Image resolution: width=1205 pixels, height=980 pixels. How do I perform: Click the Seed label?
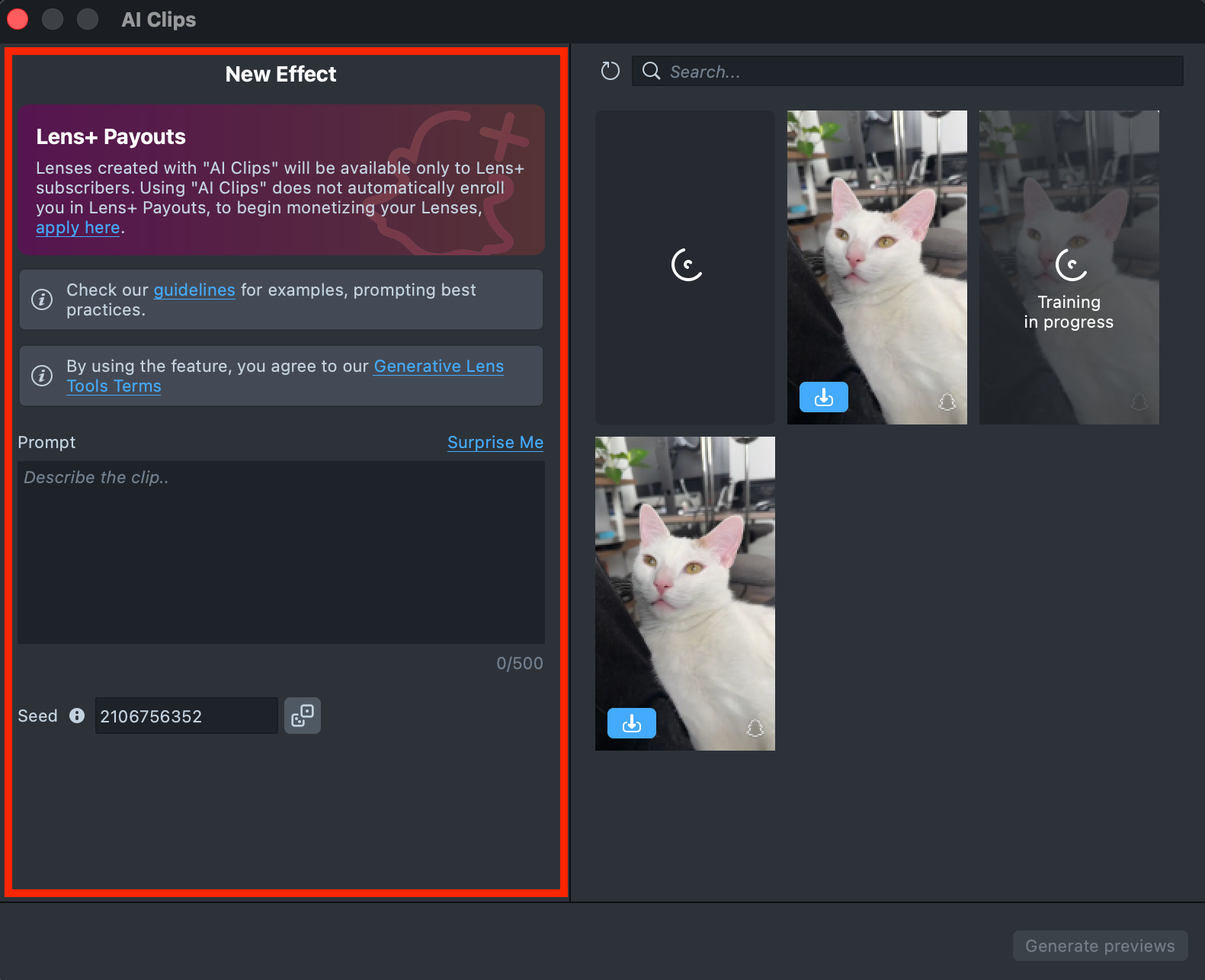click(37, 716)
